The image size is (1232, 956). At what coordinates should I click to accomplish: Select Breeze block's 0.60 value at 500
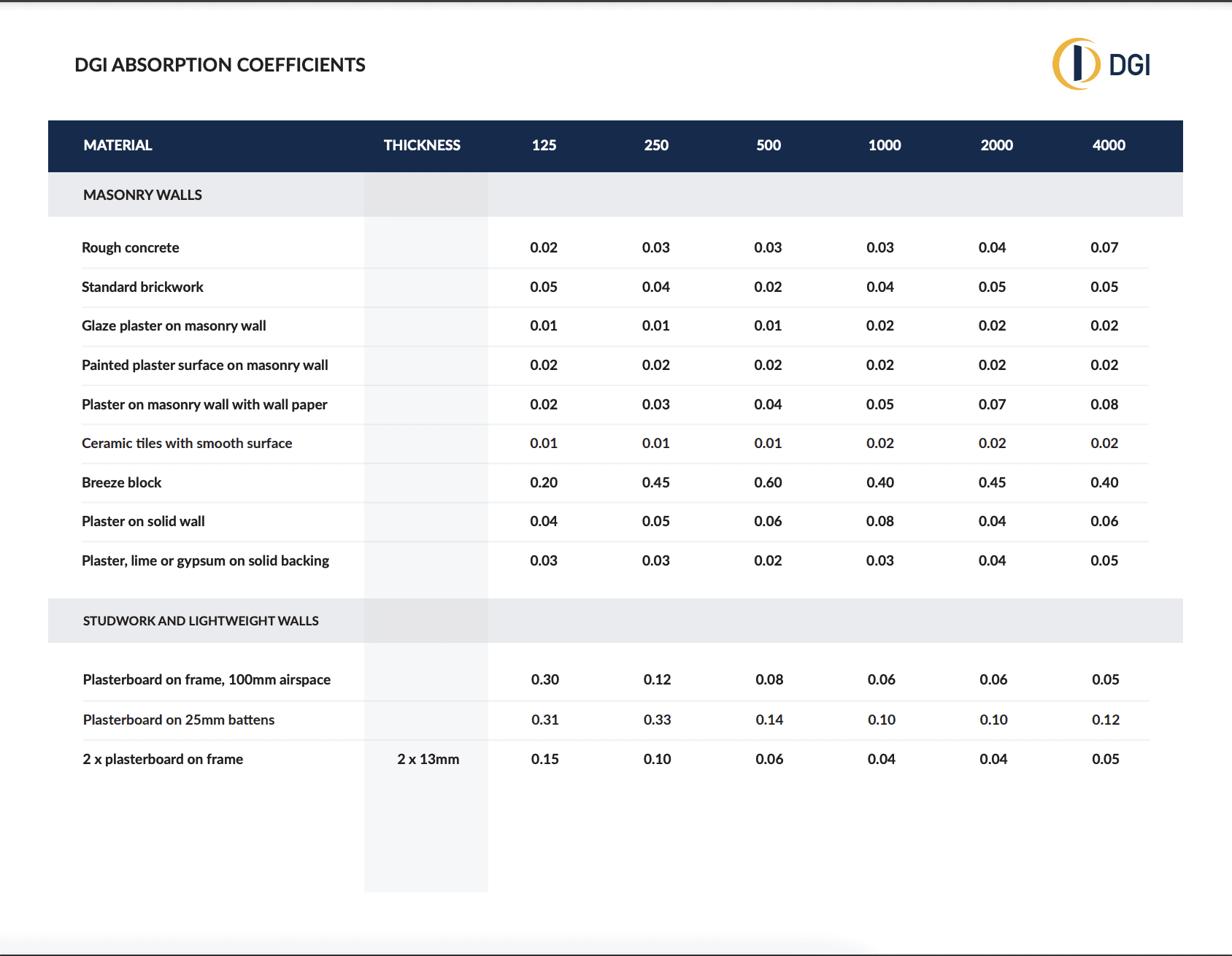[x=768, y=482]
